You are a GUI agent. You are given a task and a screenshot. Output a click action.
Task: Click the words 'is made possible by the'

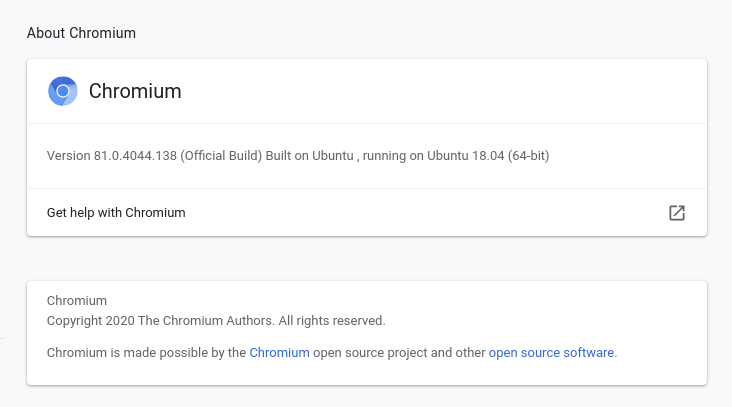[178, 352]
